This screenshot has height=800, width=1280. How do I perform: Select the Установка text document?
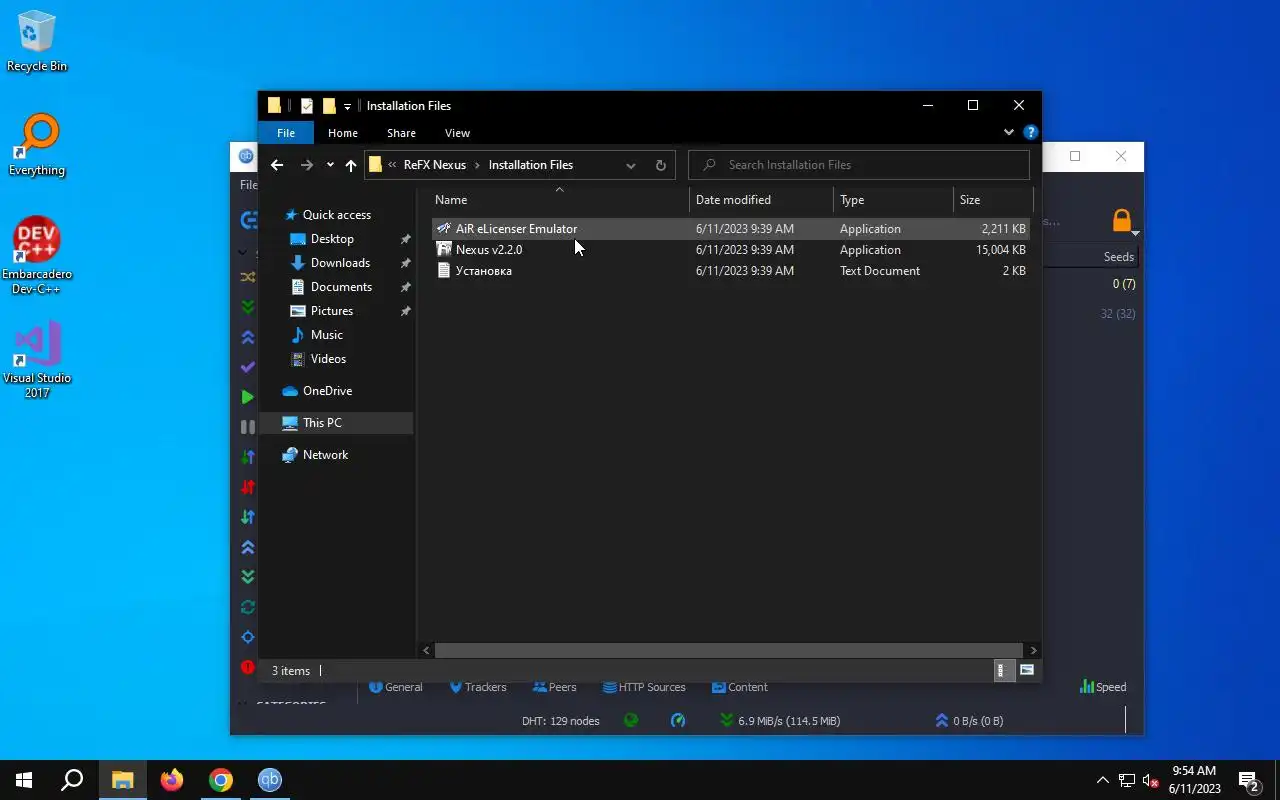point(730,271)
